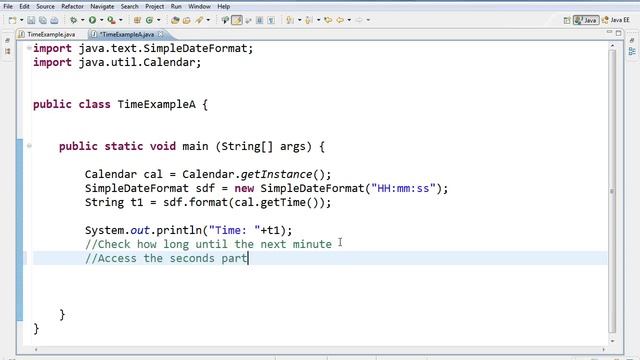Click the Forward navigation arrow icon

pos(359,20)
